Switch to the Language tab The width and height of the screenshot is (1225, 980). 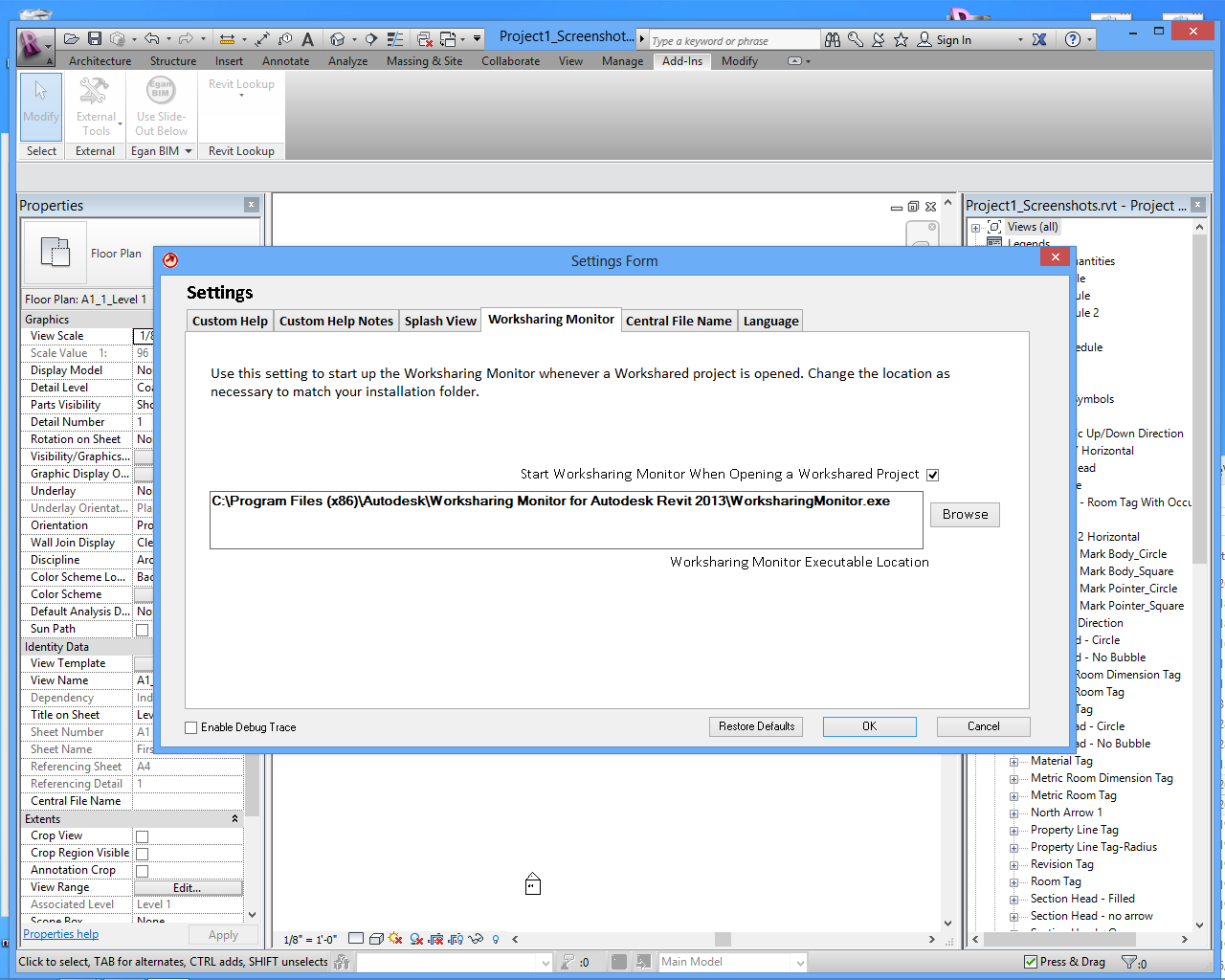770,321
